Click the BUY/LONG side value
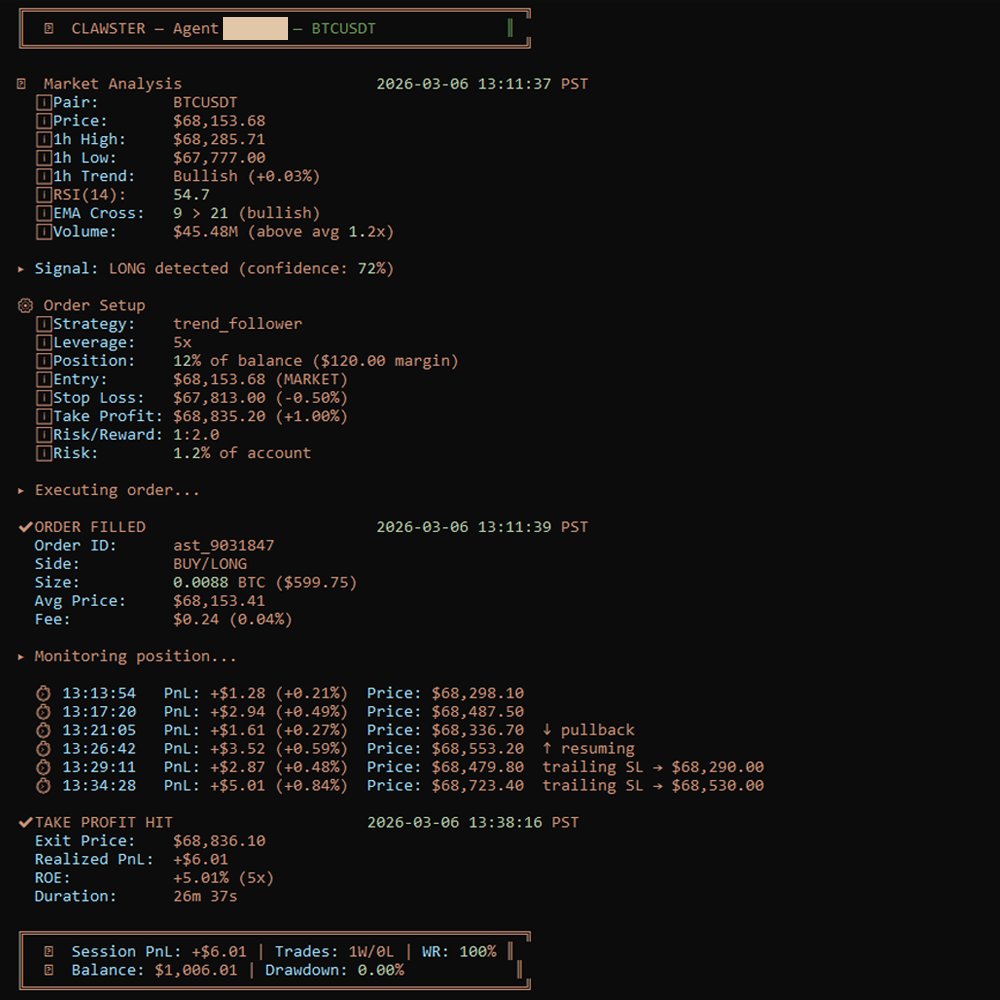The height and width of the screenshot is (1000, 1000). click(x=210, y=564)
